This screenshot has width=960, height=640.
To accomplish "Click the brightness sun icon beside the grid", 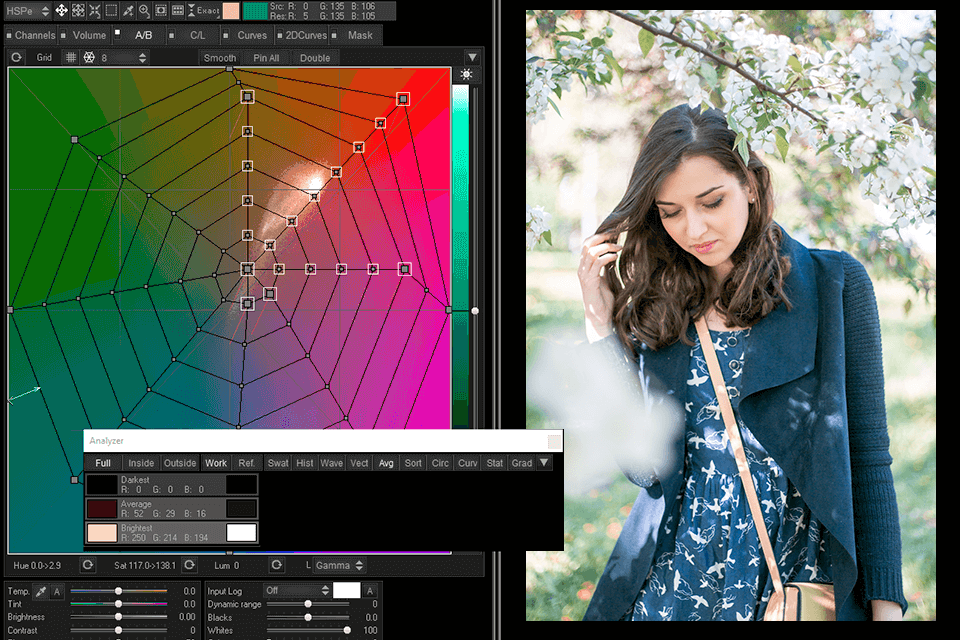I will tap(466, 75).
